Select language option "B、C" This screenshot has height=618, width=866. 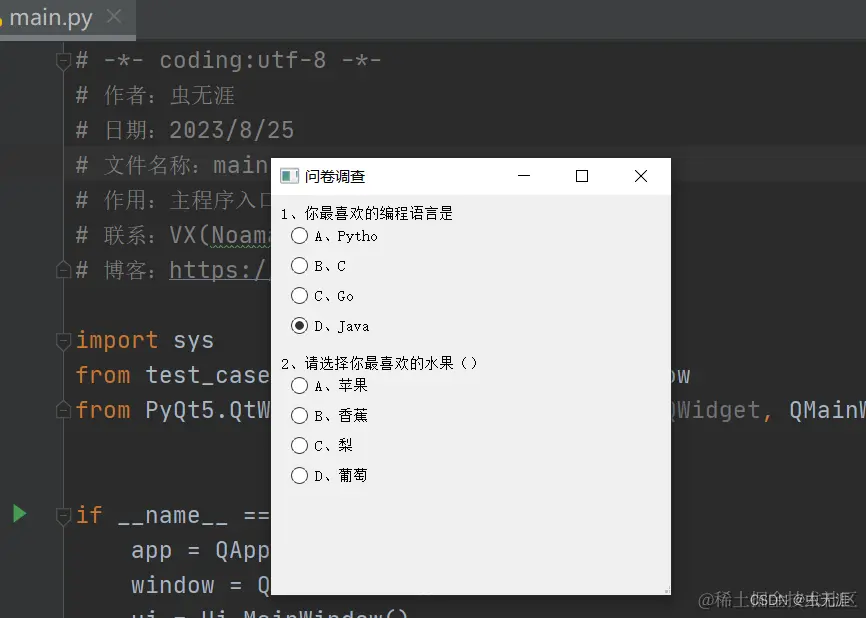pos(300,266)
